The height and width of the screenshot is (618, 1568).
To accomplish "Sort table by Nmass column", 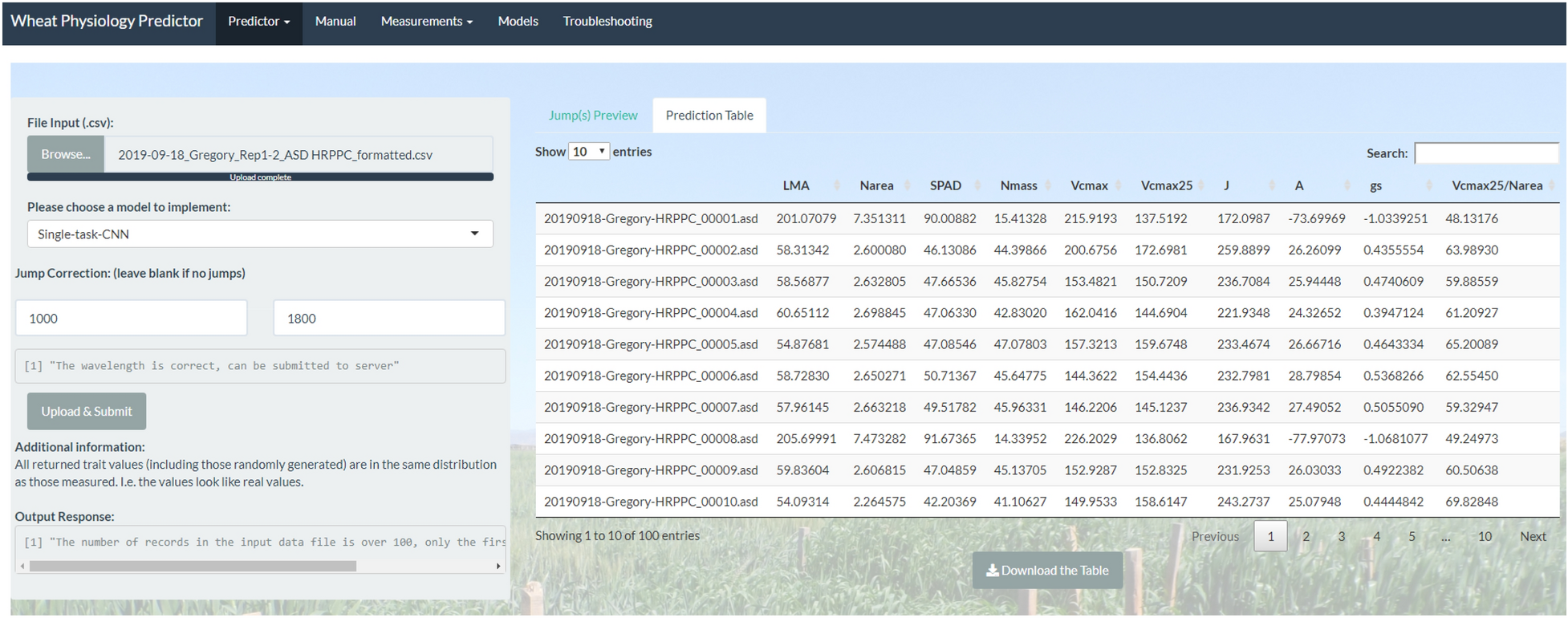I will [1022, 185].
